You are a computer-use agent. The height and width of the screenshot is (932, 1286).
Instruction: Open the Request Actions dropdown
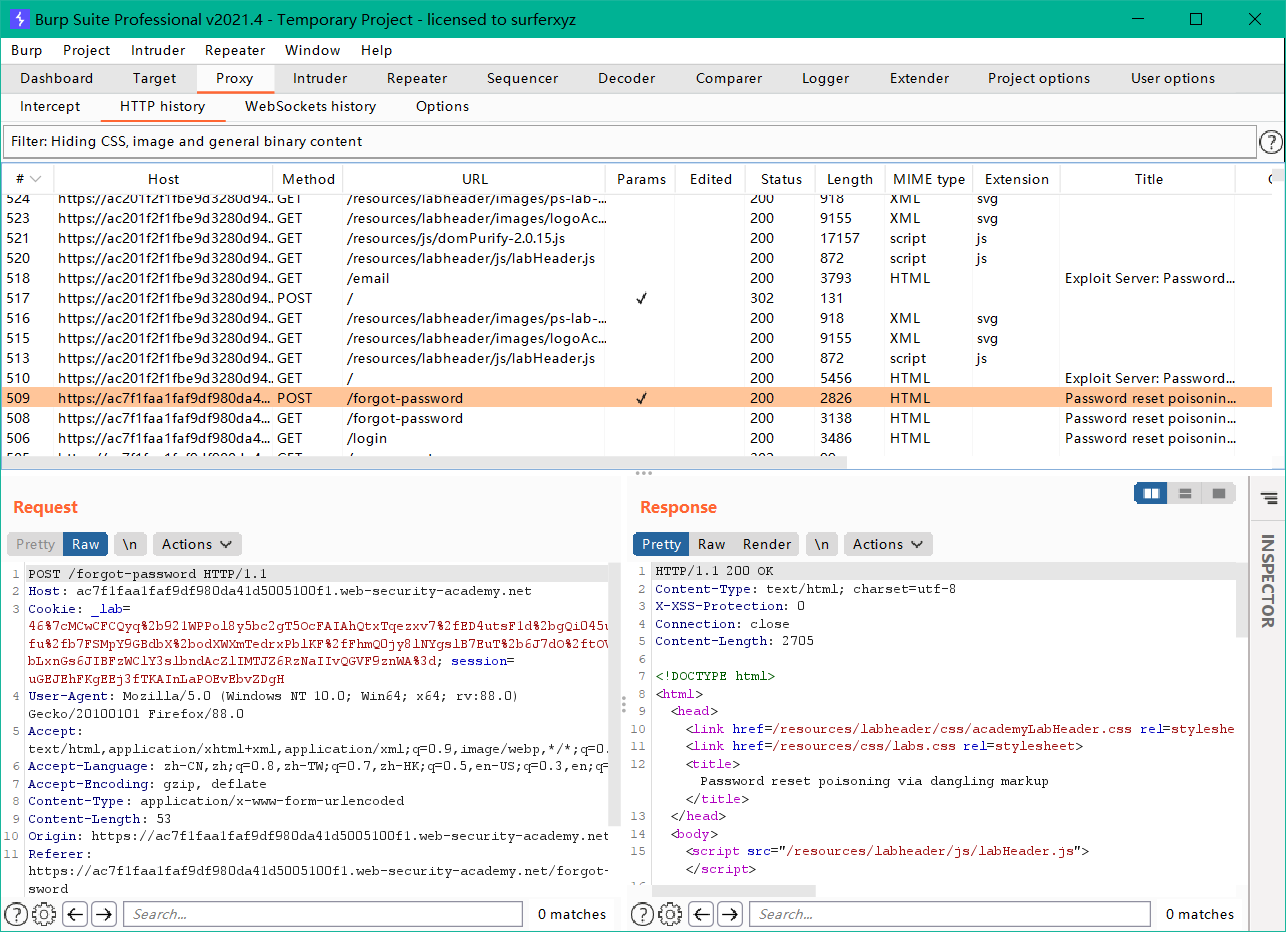point(197,544)
